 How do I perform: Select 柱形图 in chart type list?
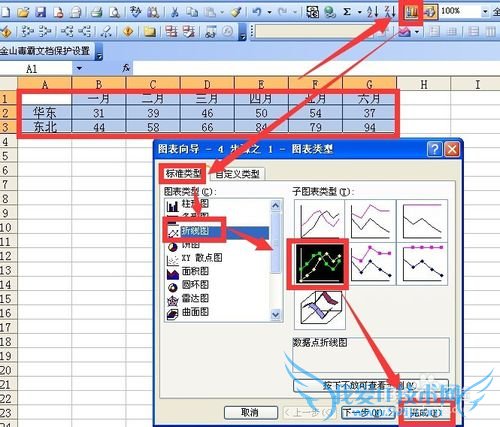pyautogui.click(x=195, y=204)
